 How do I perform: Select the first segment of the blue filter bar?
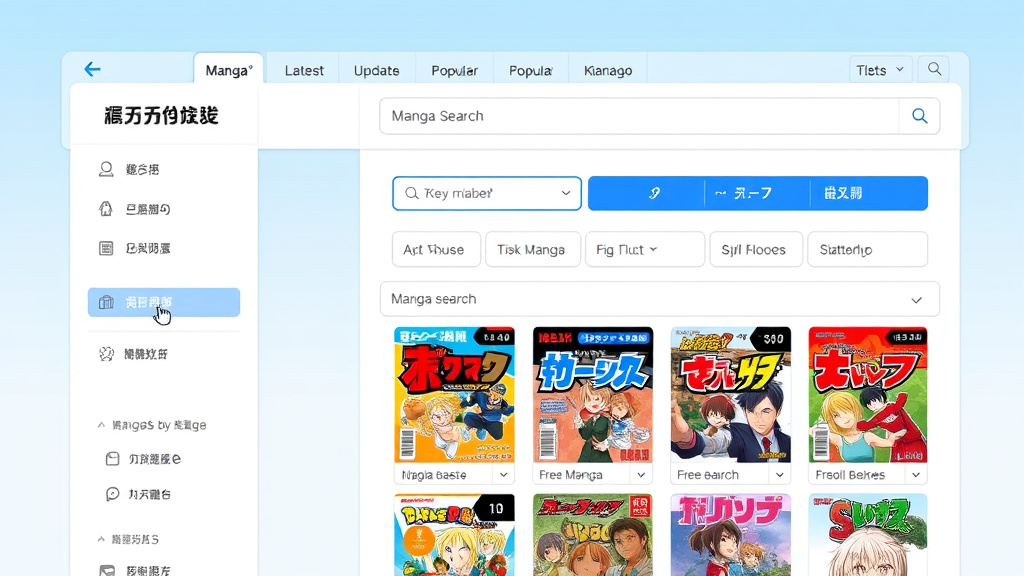(645, 193)
